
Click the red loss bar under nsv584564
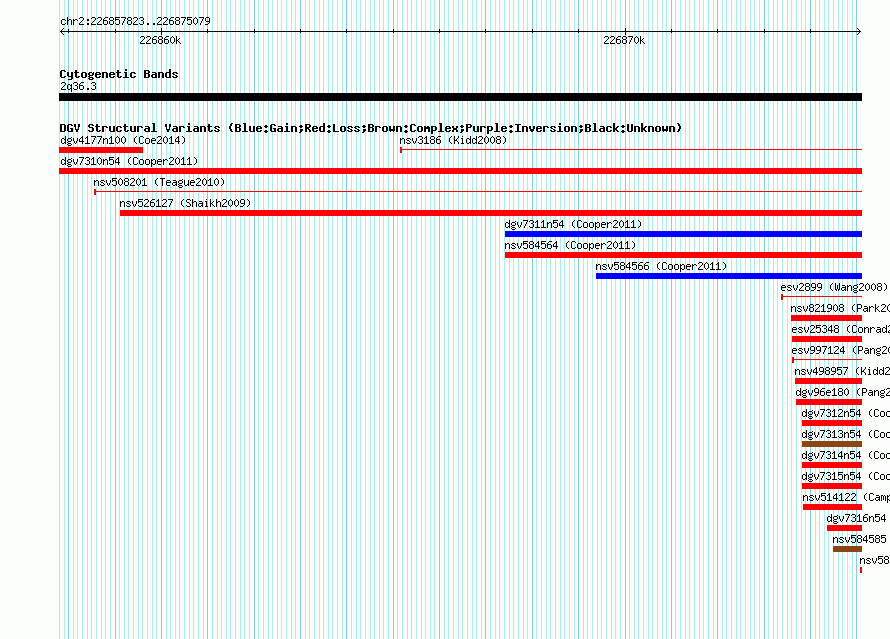(683, 255)
